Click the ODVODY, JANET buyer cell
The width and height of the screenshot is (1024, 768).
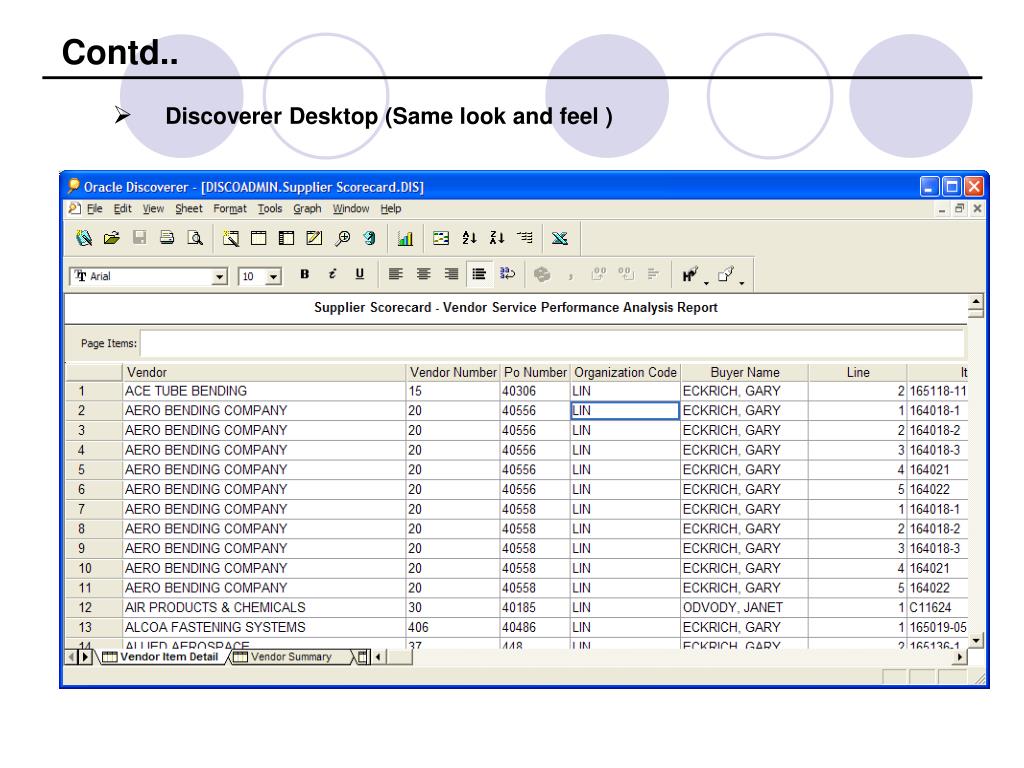(744, 607)
